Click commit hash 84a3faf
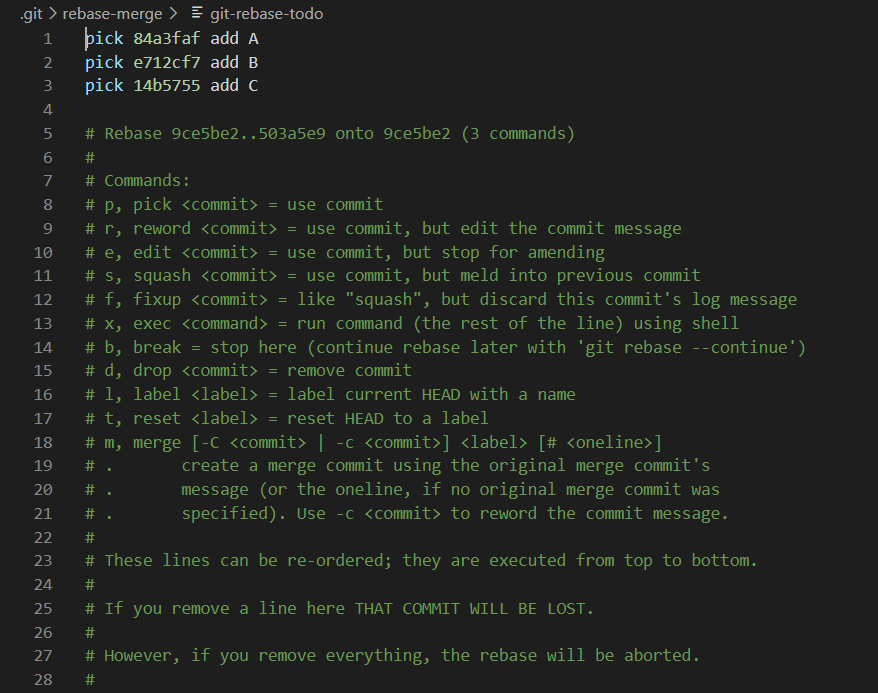878x693 pixels. point(166,39)
